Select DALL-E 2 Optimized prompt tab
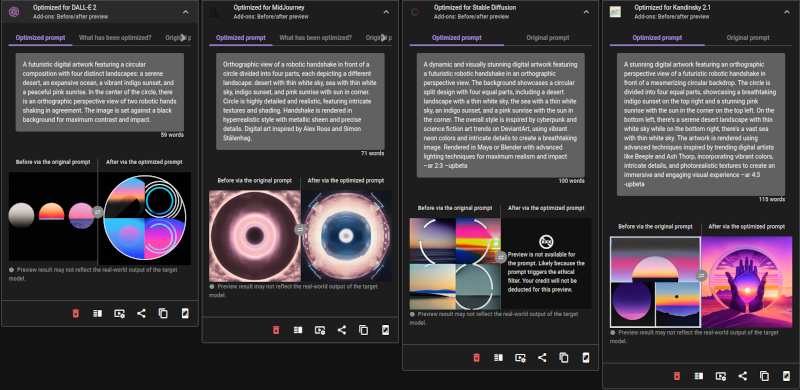 (x=40, y=38)
